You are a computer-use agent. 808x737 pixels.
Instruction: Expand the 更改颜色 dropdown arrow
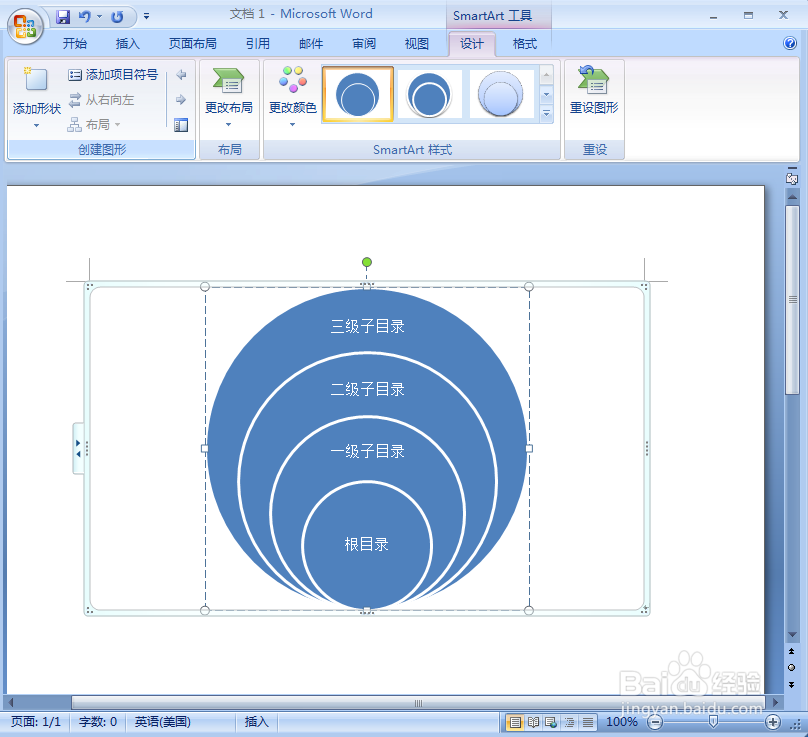pyautogui.click(x=292, y=125)
